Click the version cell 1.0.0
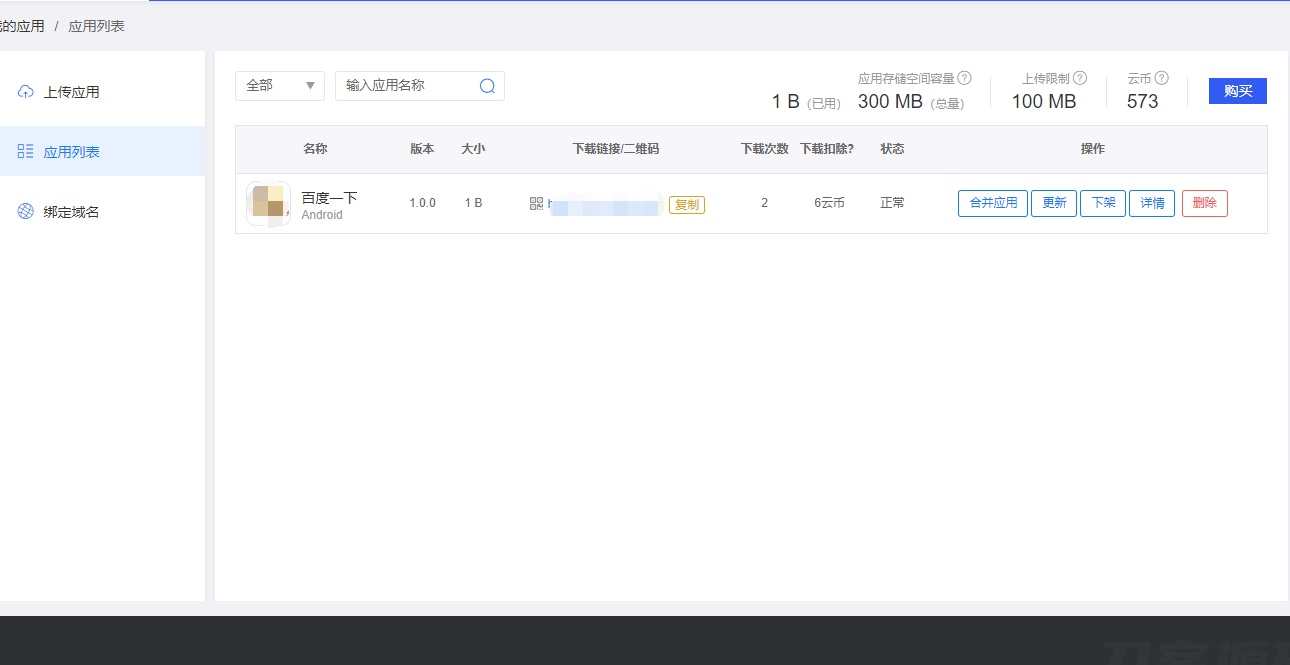Image resolution: width=1290 pixels, height=665 pixels. click(423, 203)
